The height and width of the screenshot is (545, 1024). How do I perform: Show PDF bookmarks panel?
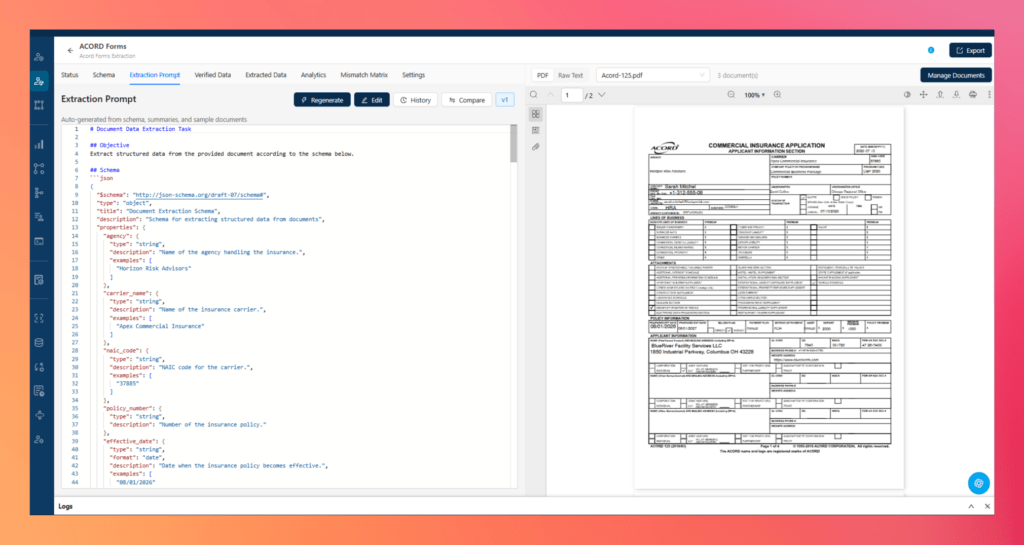pos(536,131)
